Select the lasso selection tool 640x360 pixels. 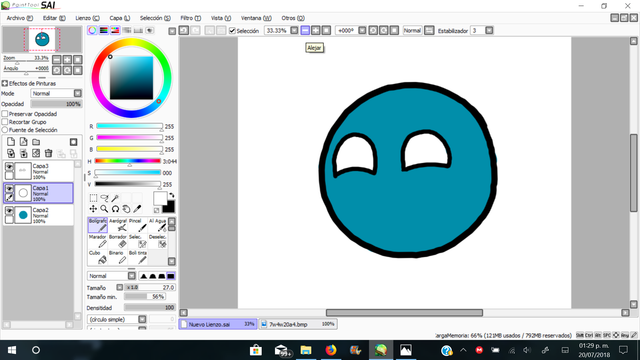(x=104, y=198)
